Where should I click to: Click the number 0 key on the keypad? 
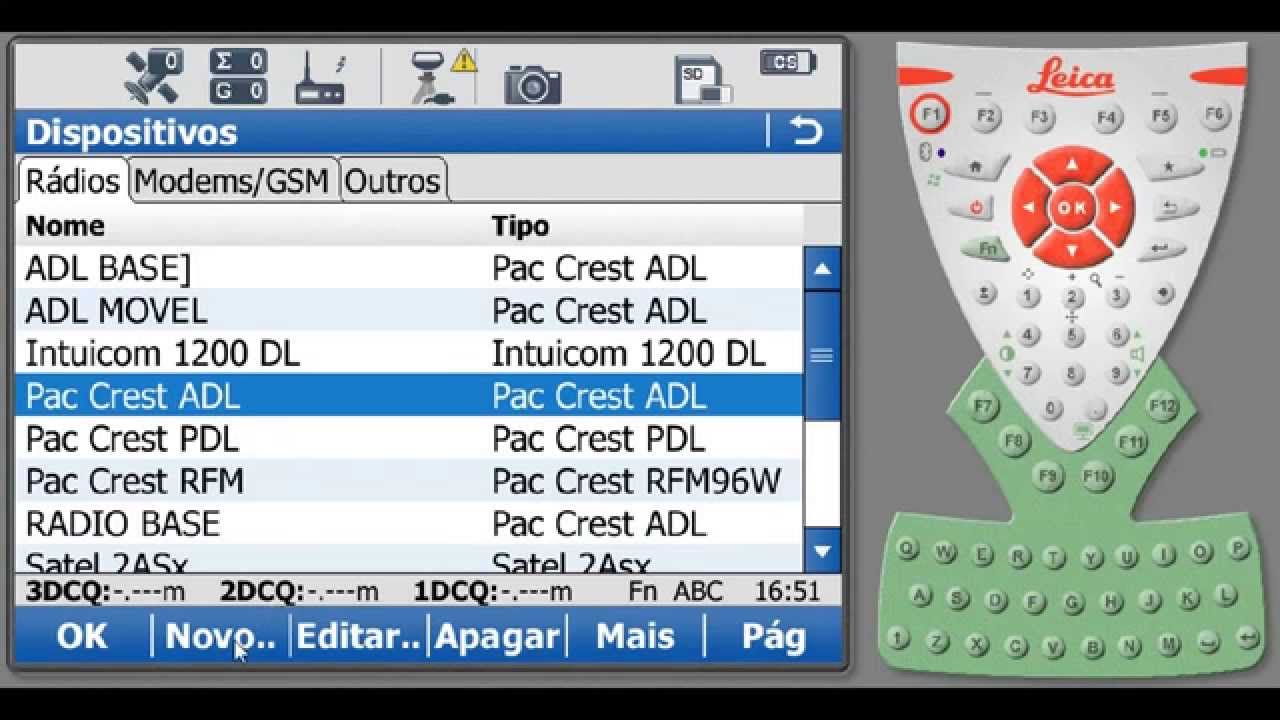[x=1052, y=408]
